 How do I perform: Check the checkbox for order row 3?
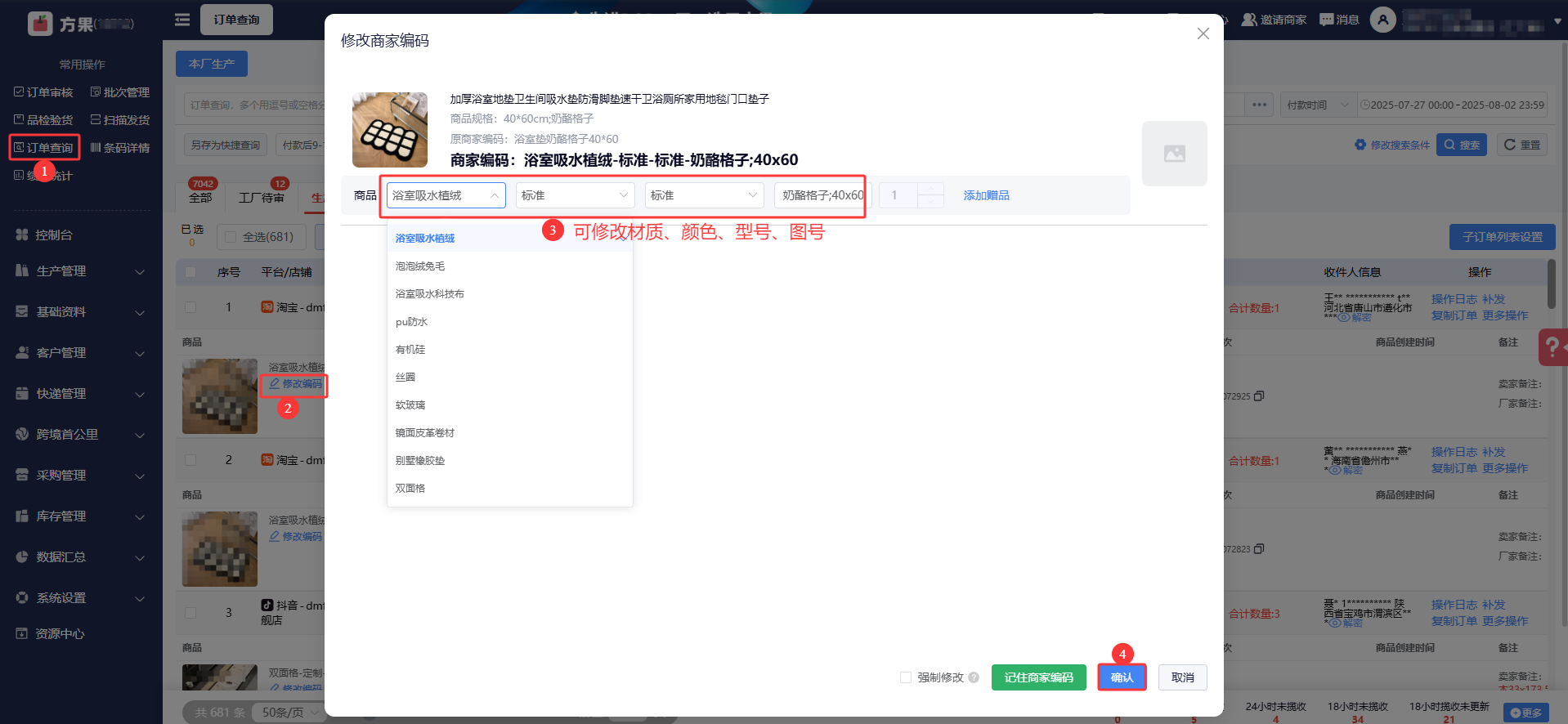coord(190,613)
